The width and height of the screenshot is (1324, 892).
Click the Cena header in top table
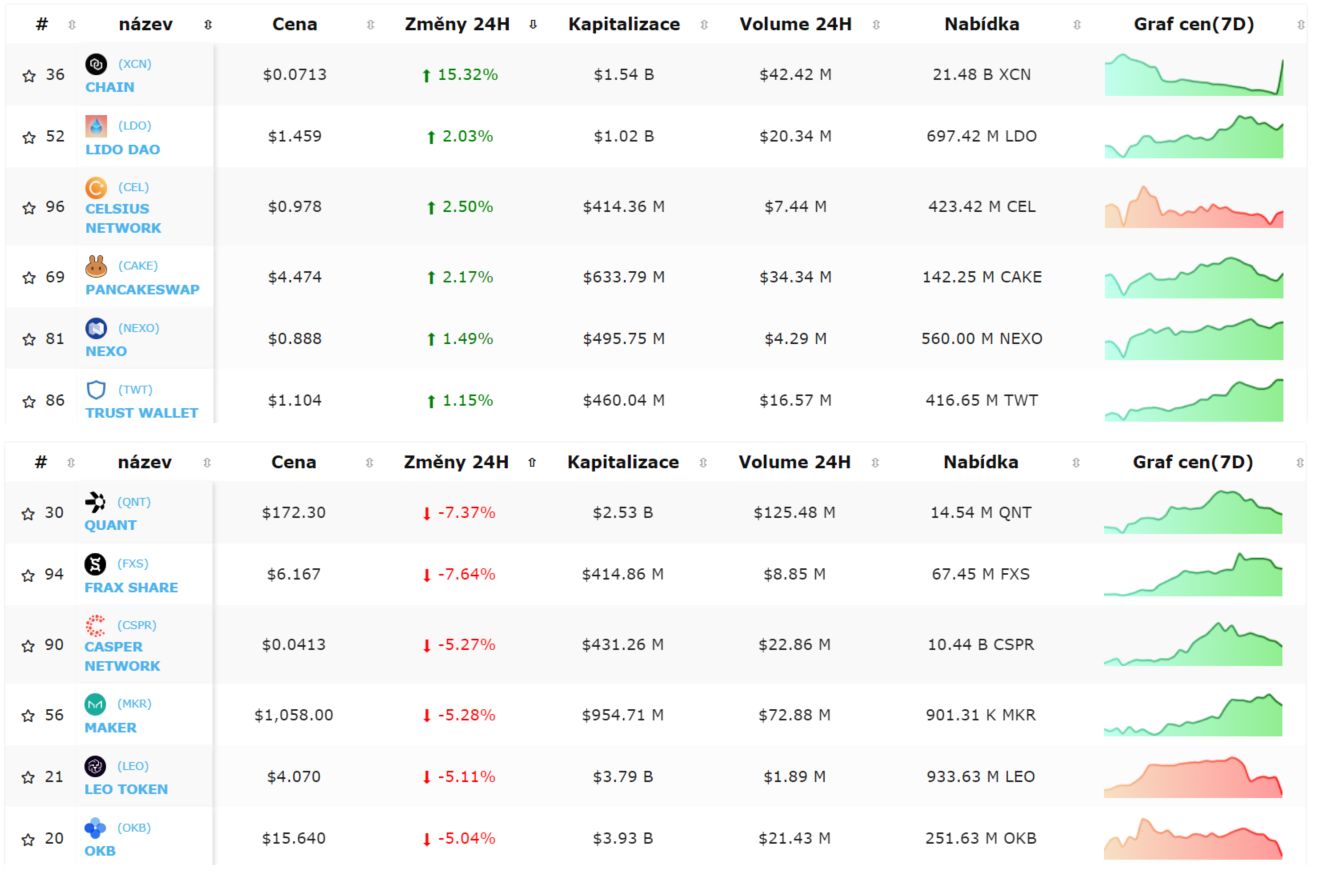[295, 24]
